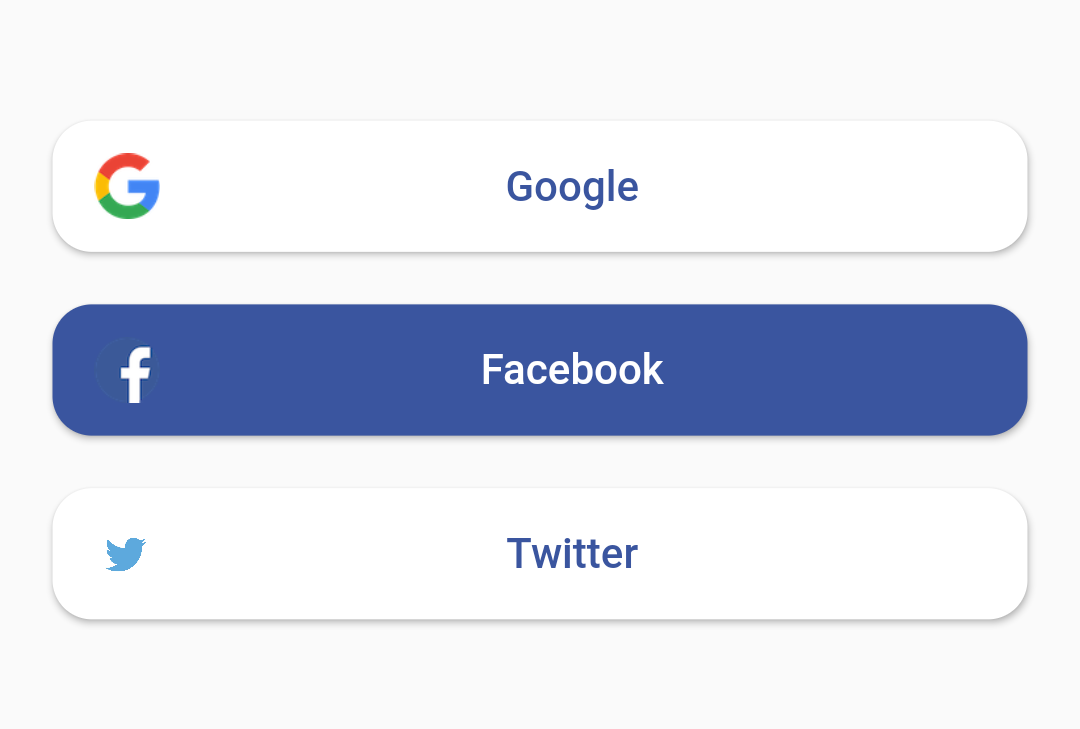Select the red, yellow, green, blue G icon

coord(128,186)
